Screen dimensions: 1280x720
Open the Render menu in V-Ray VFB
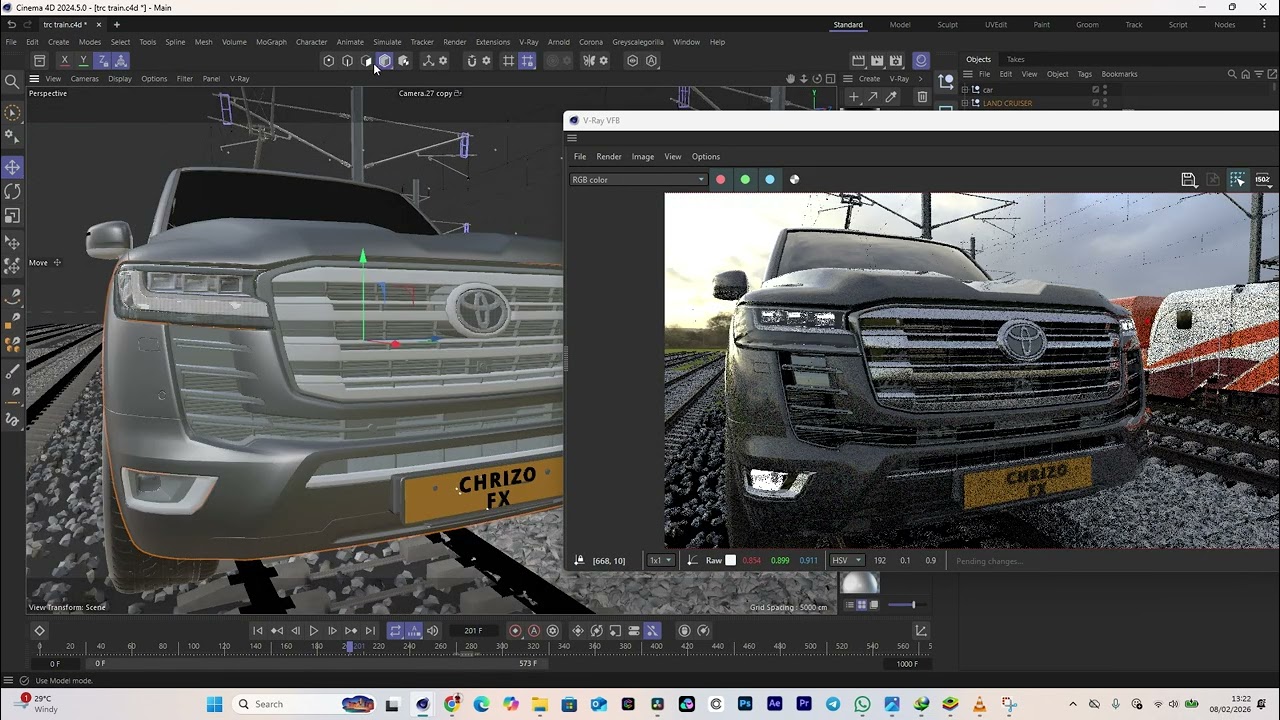tap(609, 157)
